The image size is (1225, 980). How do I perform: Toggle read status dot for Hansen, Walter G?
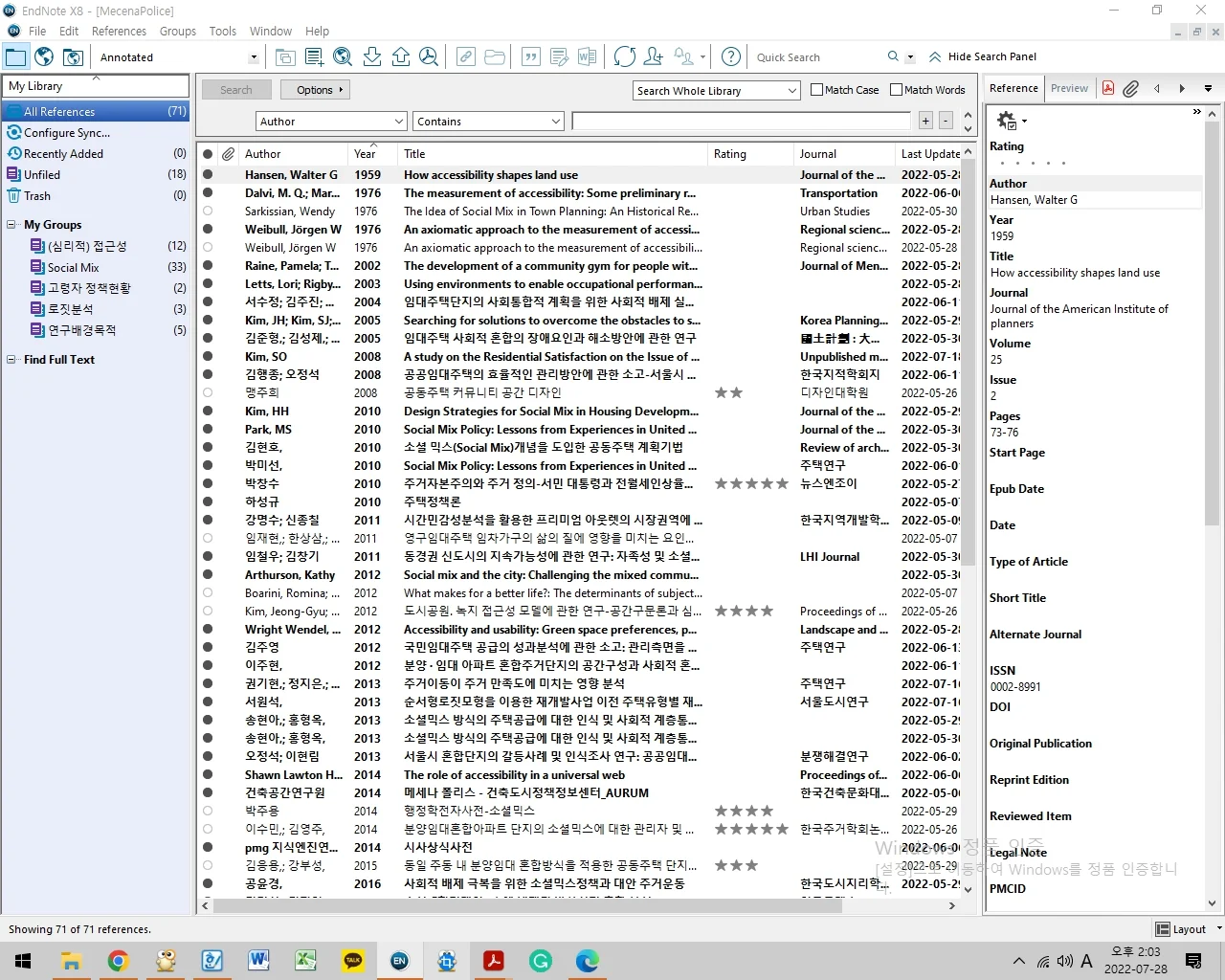pos(208,175)
